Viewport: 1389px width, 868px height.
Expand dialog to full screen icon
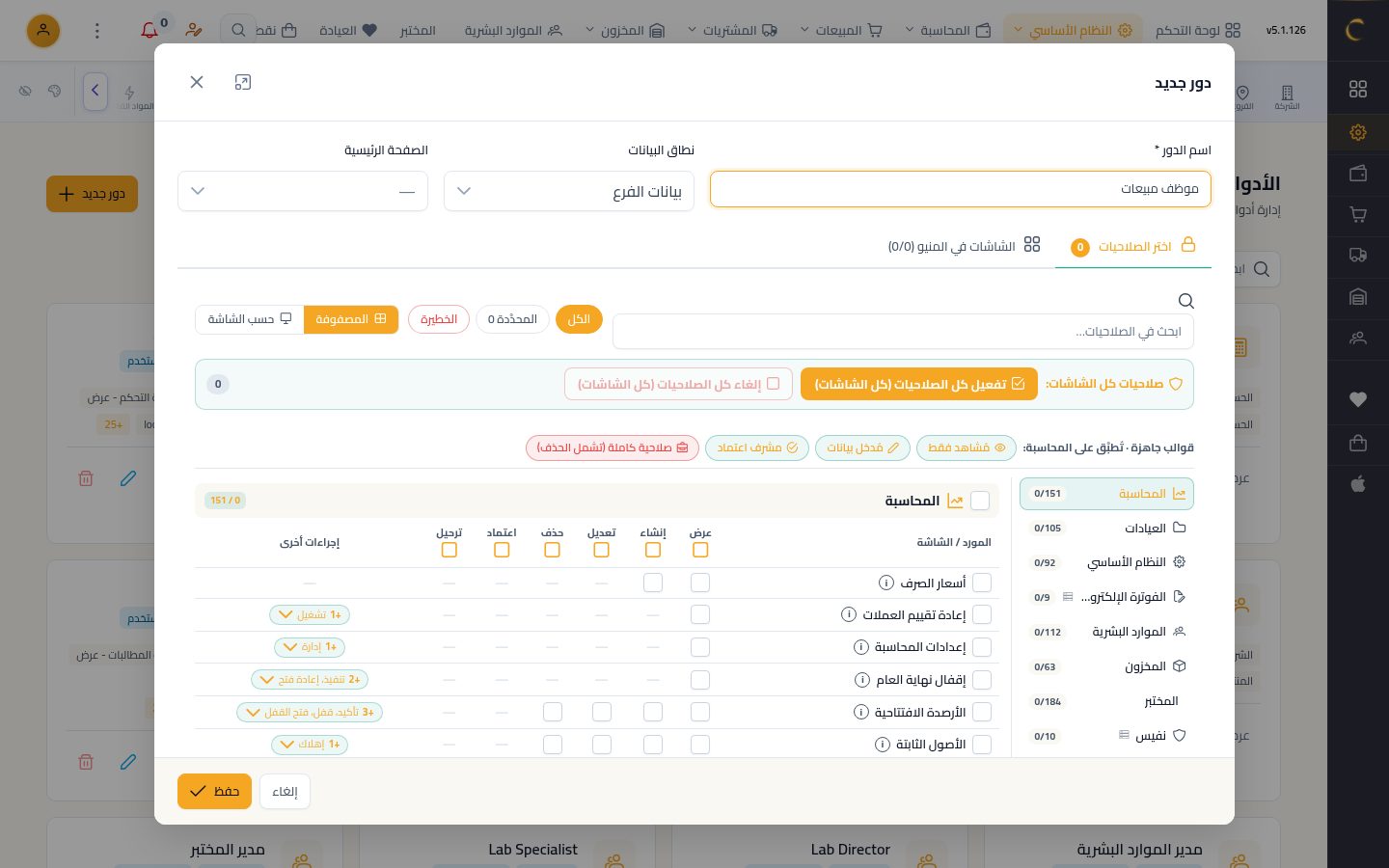243,82
